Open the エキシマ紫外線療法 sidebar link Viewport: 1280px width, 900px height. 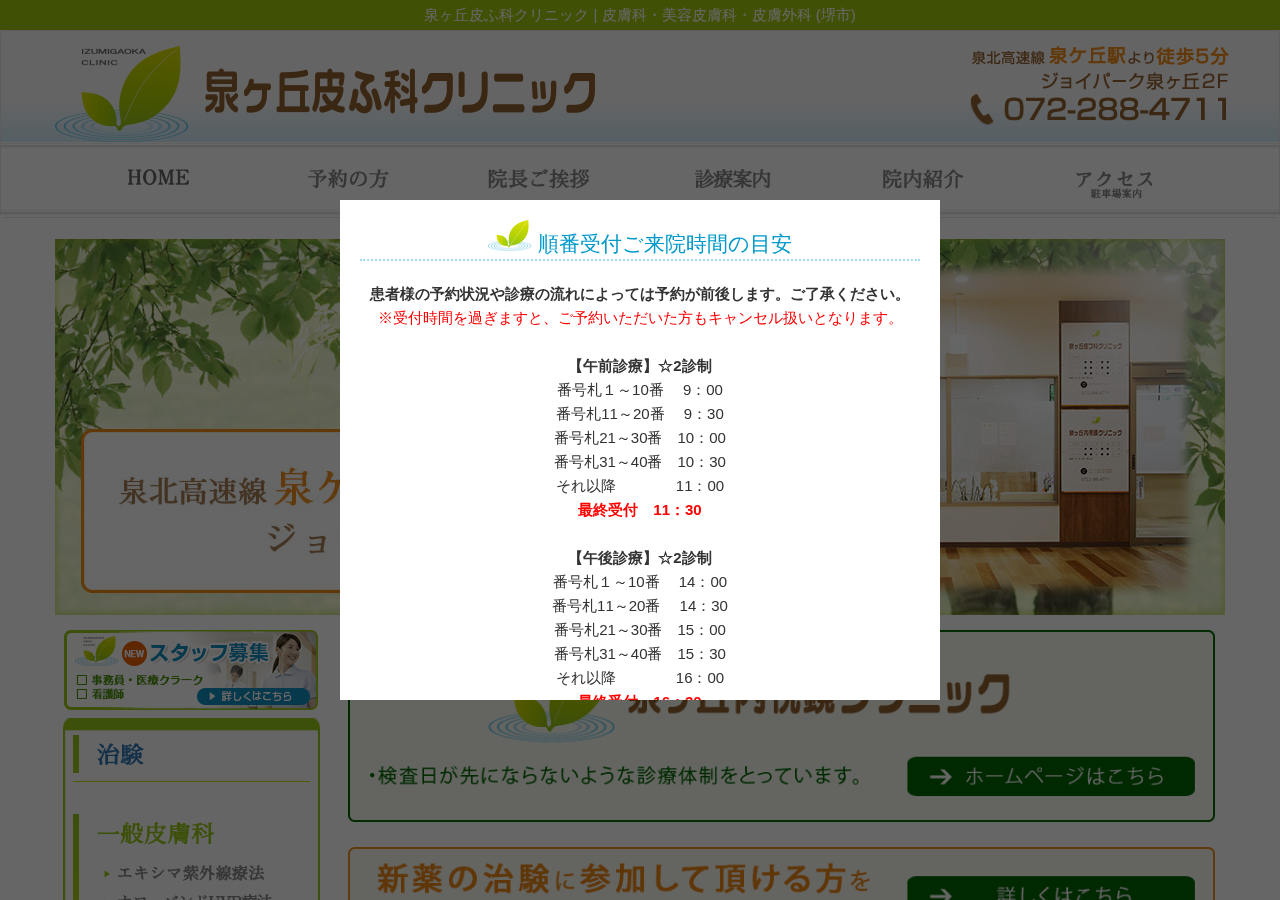tap(190, 873)
